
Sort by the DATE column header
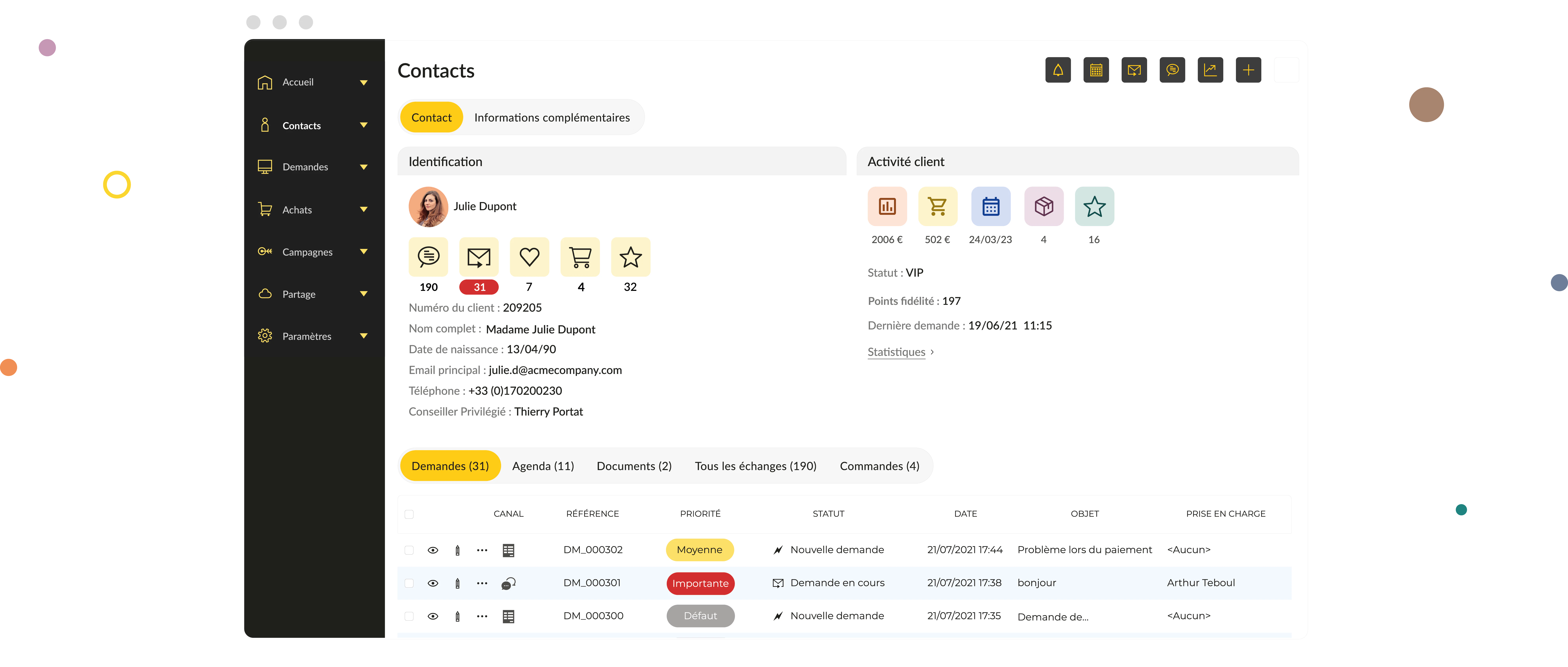click(x=965, y=514)
